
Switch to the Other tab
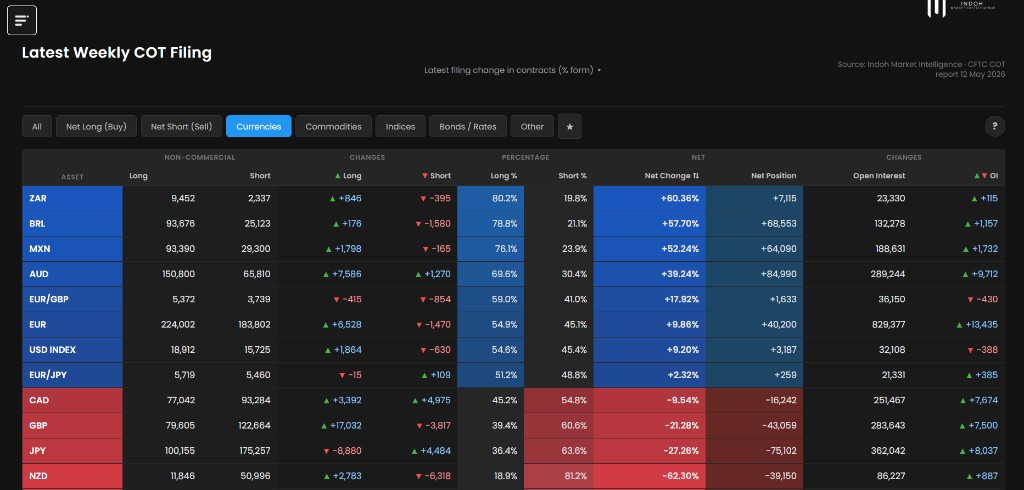point(532,127)
